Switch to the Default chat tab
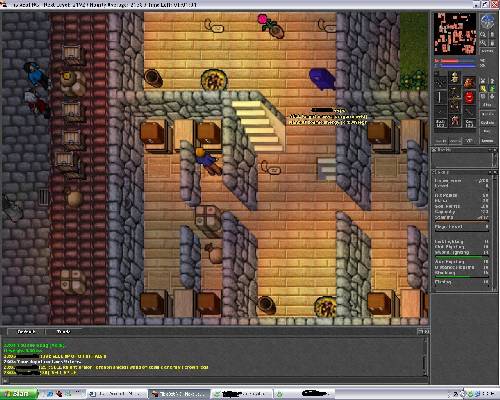Image resolution: width=500 pixels, height=400 pixels. (x=26, y=331)
